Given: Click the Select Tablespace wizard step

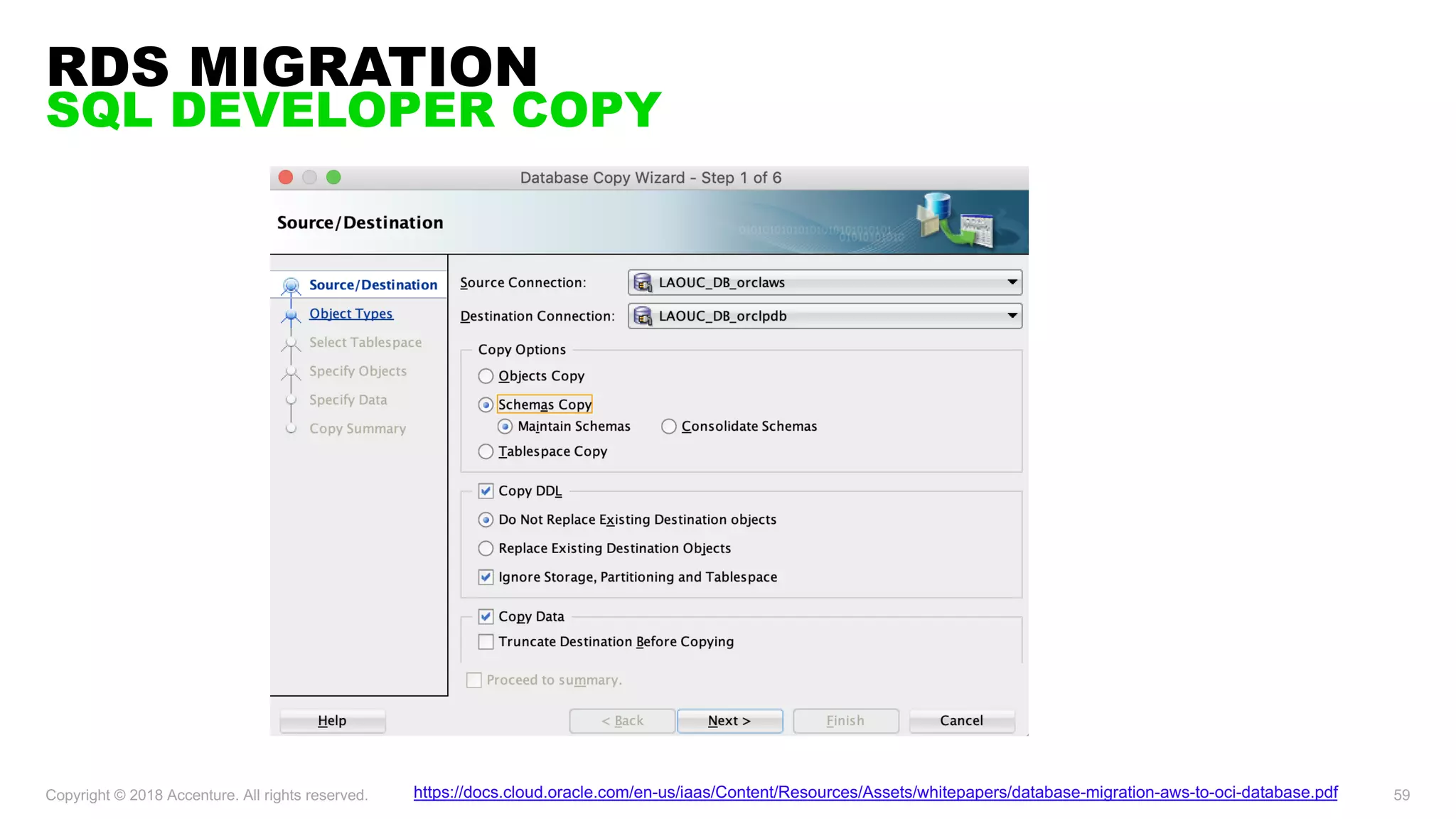Looking at the screenshot, I should (x=365, y=343).
